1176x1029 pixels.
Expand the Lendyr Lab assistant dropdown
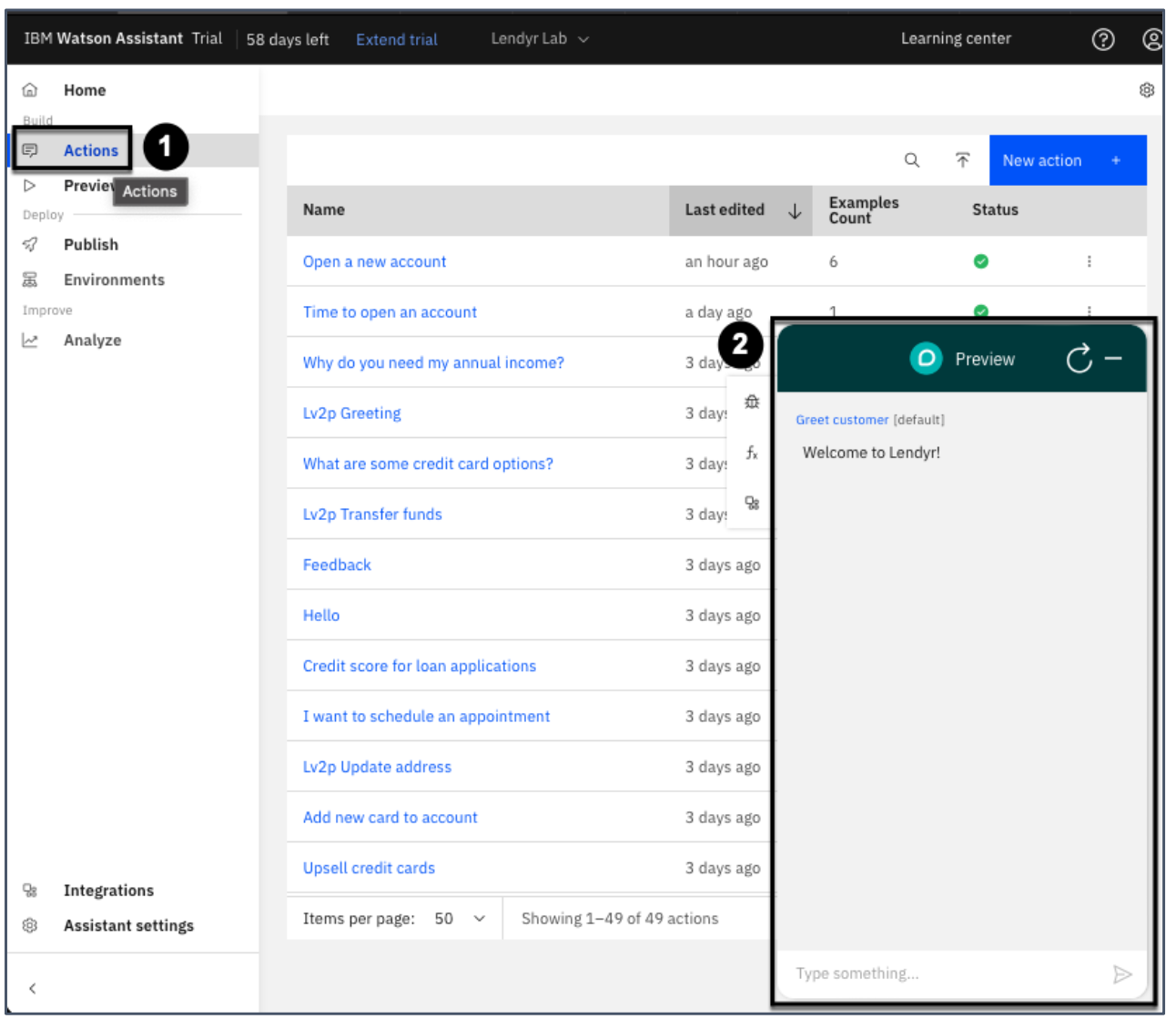click(540, 38)
